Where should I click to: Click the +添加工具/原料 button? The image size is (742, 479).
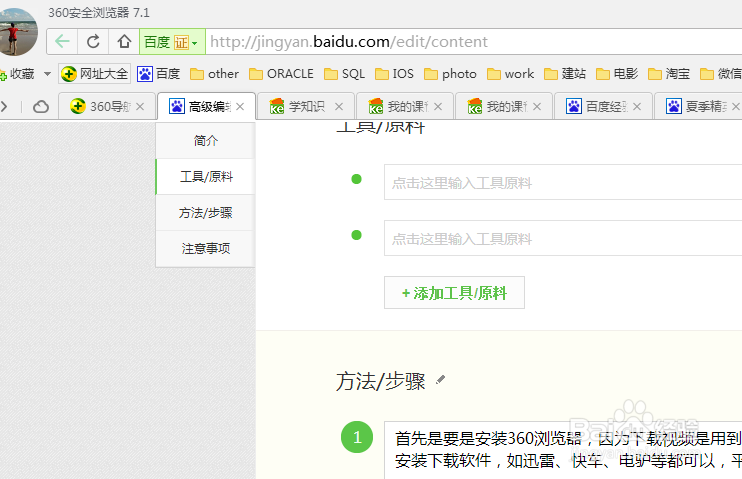tap(454, 293)
